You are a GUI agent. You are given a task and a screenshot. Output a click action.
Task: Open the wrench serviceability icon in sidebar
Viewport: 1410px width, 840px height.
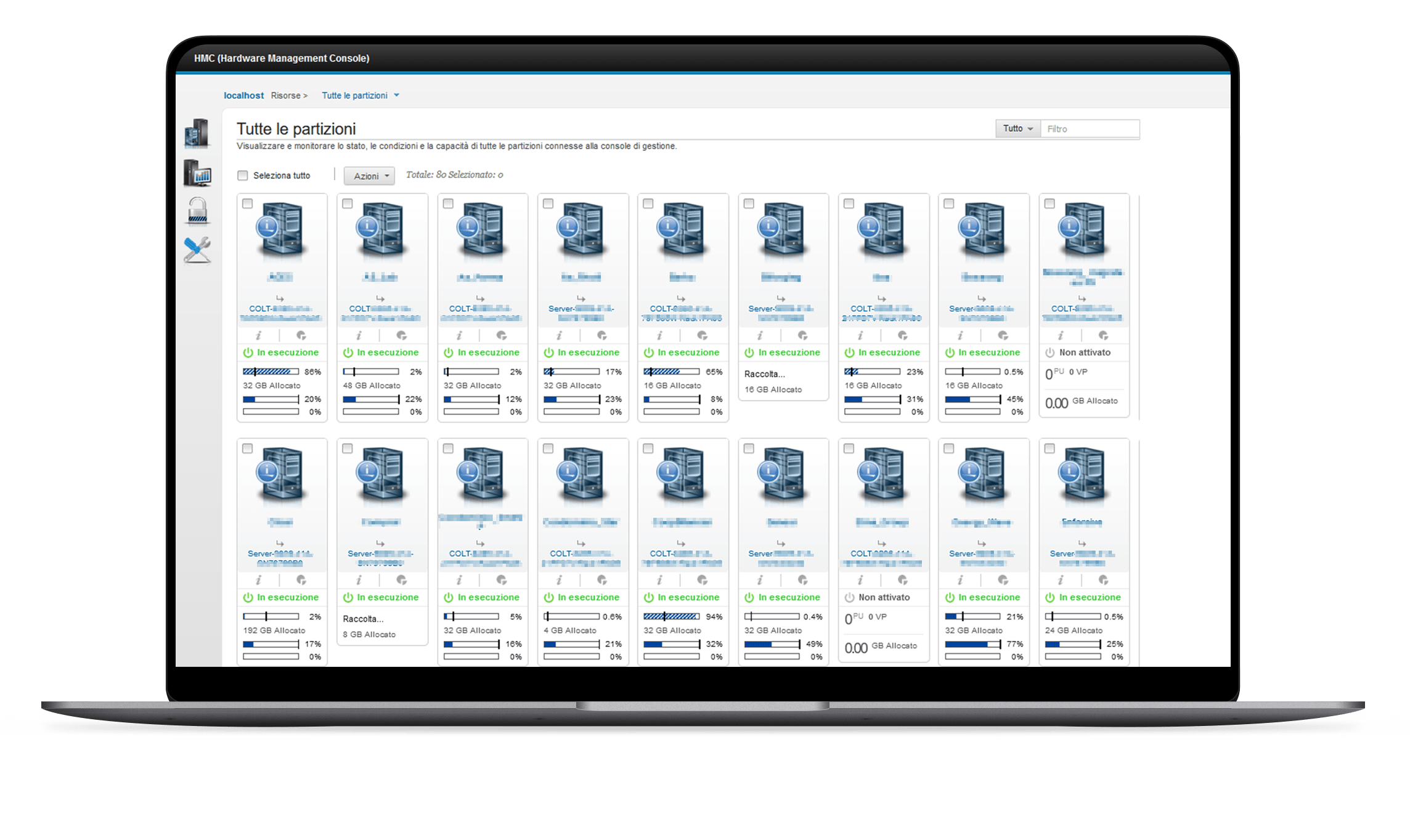coord(197,250)
